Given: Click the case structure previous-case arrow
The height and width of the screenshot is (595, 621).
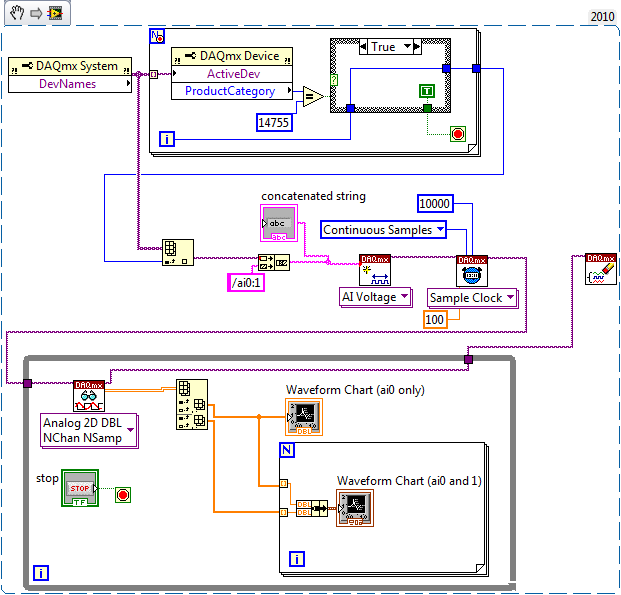Looking at the screenshot, I should pyautogui.click(x=364, y=47).
